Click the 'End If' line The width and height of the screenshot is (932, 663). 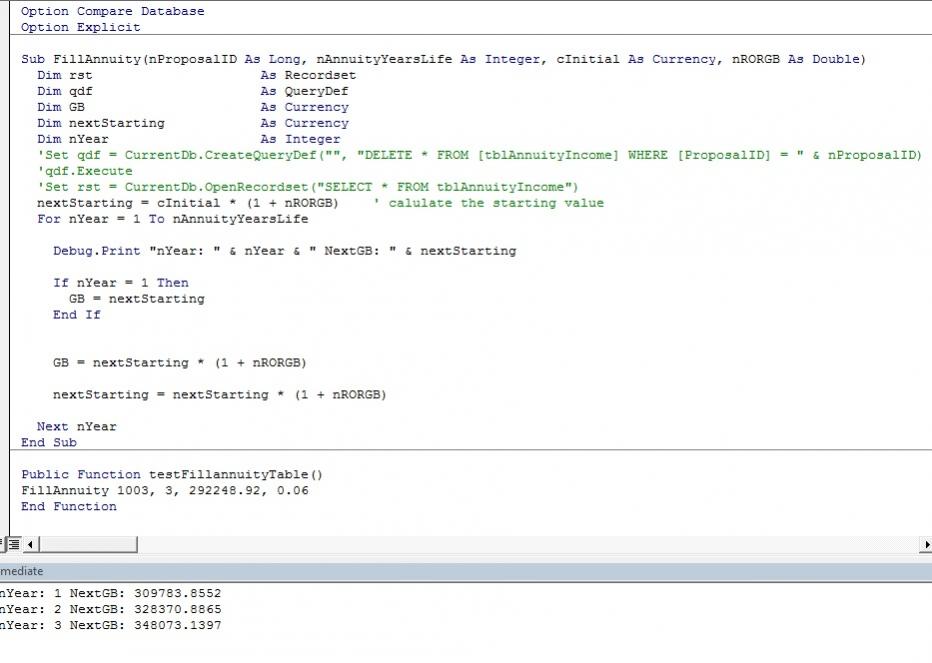77,315
